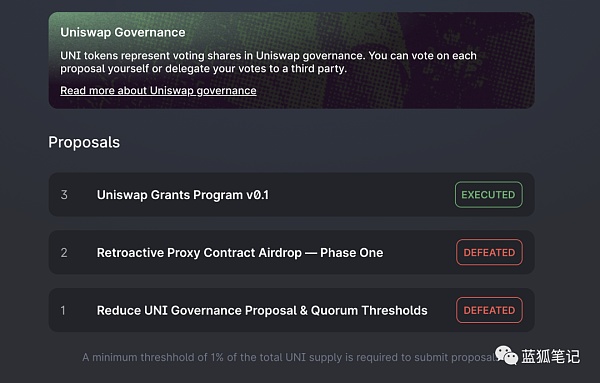The image size is (600, 383).
Task: Click the DEFEATED badge on proposal 1
Action: pos(489,310)
